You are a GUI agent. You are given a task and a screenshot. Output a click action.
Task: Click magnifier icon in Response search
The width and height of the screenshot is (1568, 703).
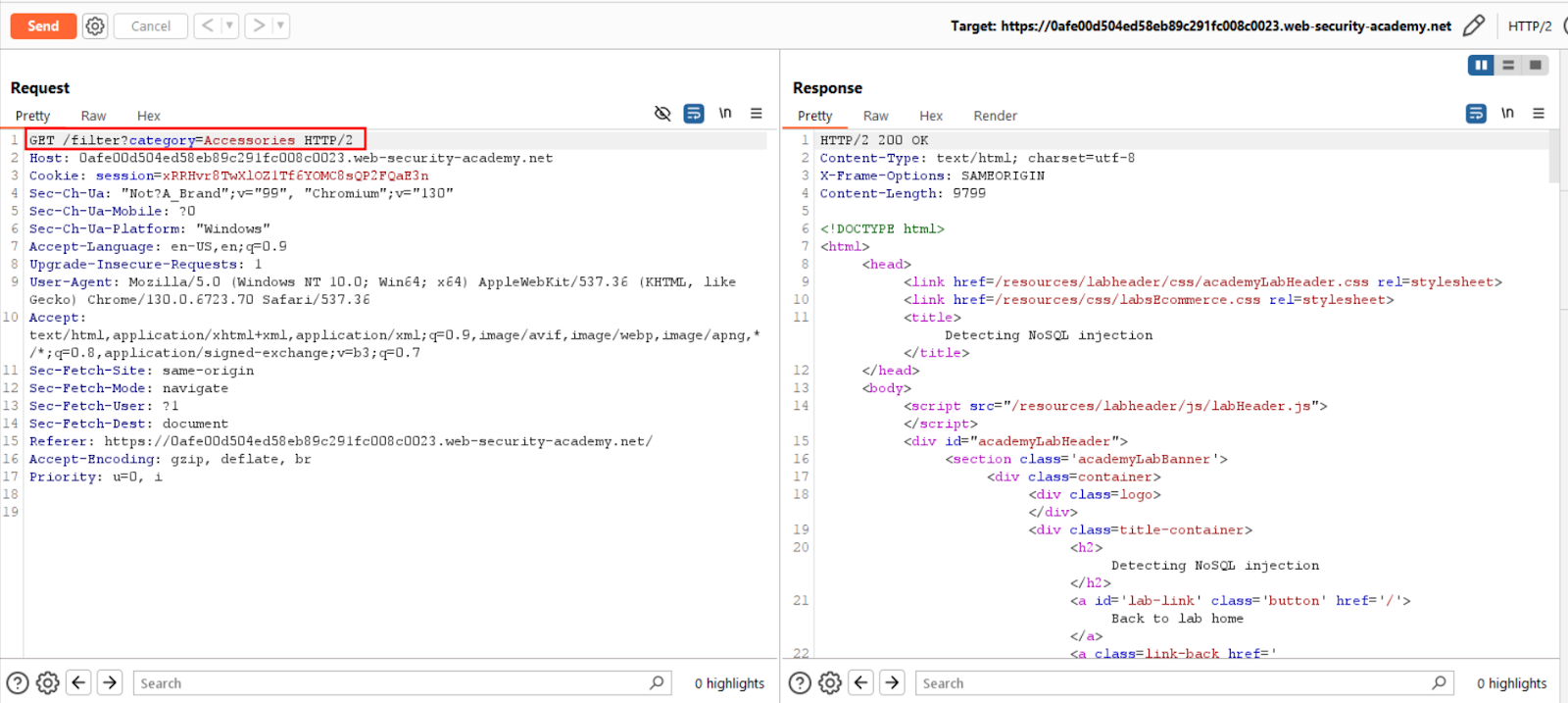pyautogui.click(x=1439, y=682)
